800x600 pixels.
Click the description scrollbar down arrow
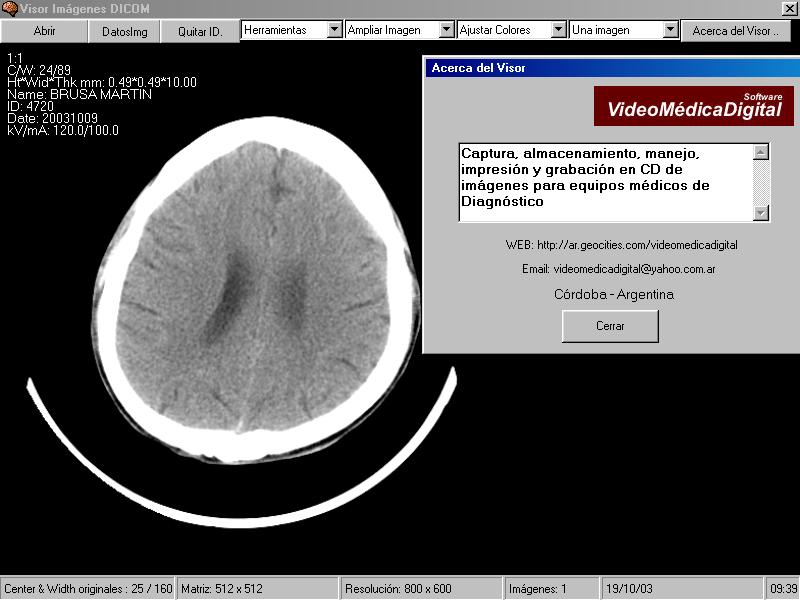761,212
